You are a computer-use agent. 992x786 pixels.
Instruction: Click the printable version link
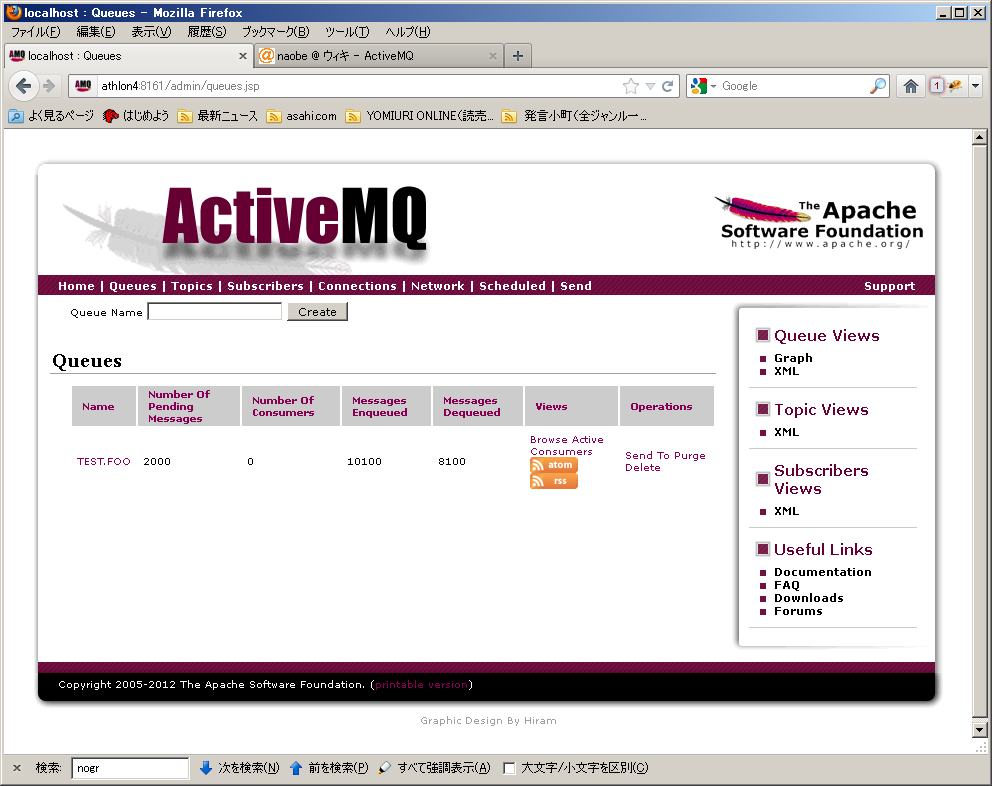(x=421, y=685)
